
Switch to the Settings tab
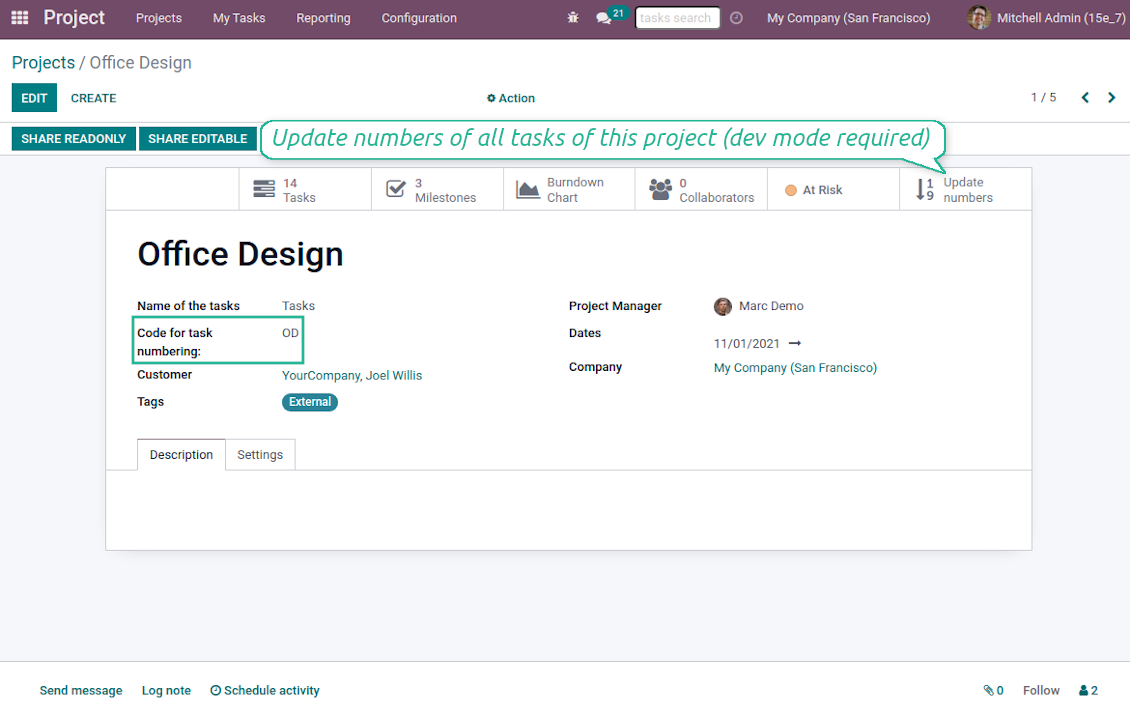(x=260, y=455)
